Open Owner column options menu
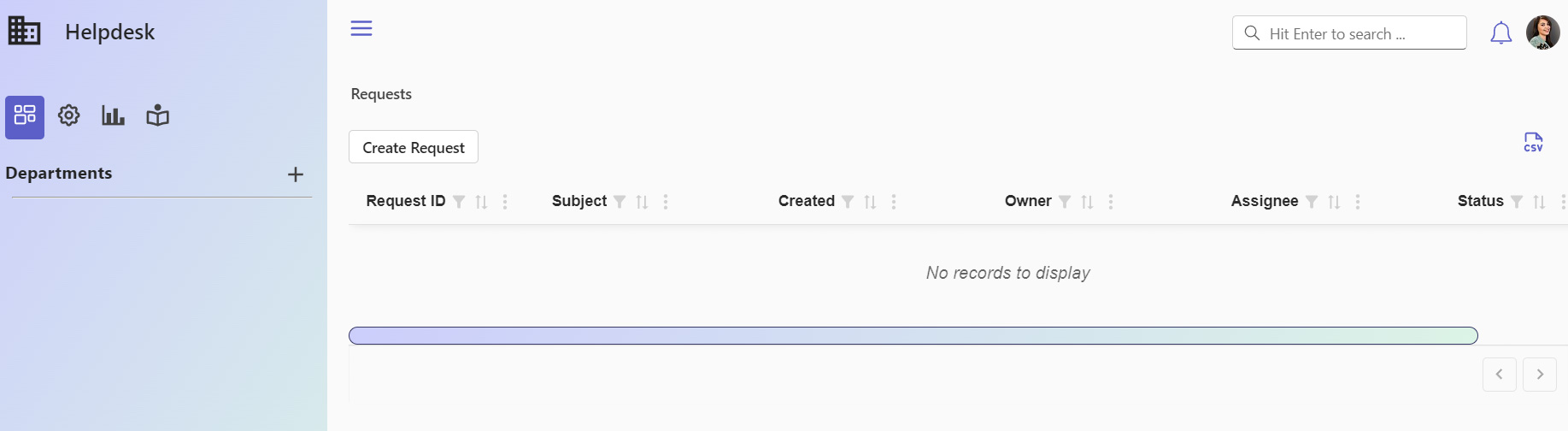 (x=1111, y=202)
